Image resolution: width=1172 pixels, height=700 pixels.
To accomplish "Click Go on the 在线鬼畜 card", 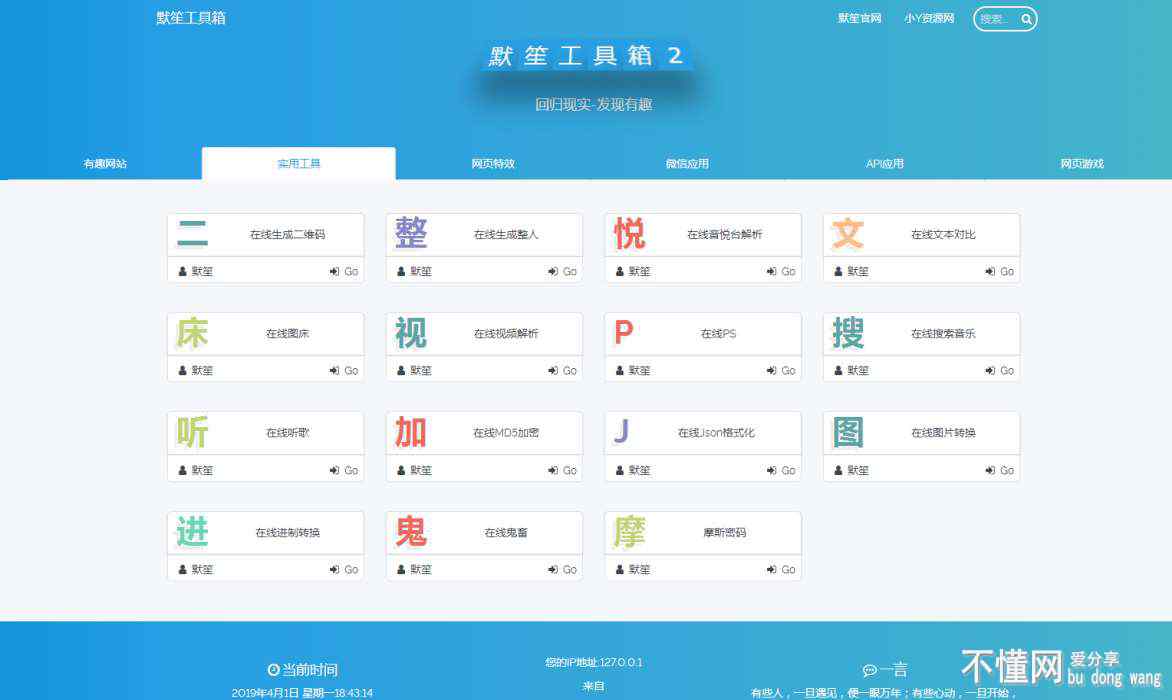I will click(x=562, y=569).
